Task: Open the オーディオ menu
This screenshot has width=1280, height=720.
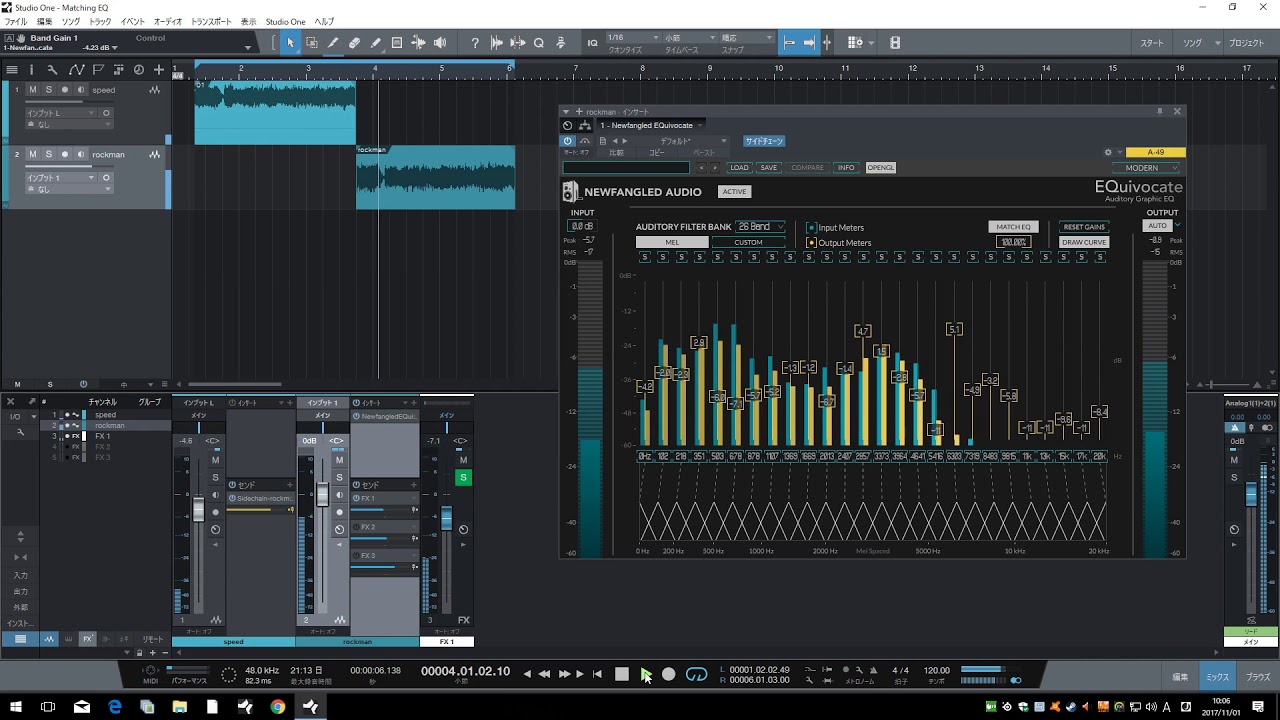Action: coord(168,21)
